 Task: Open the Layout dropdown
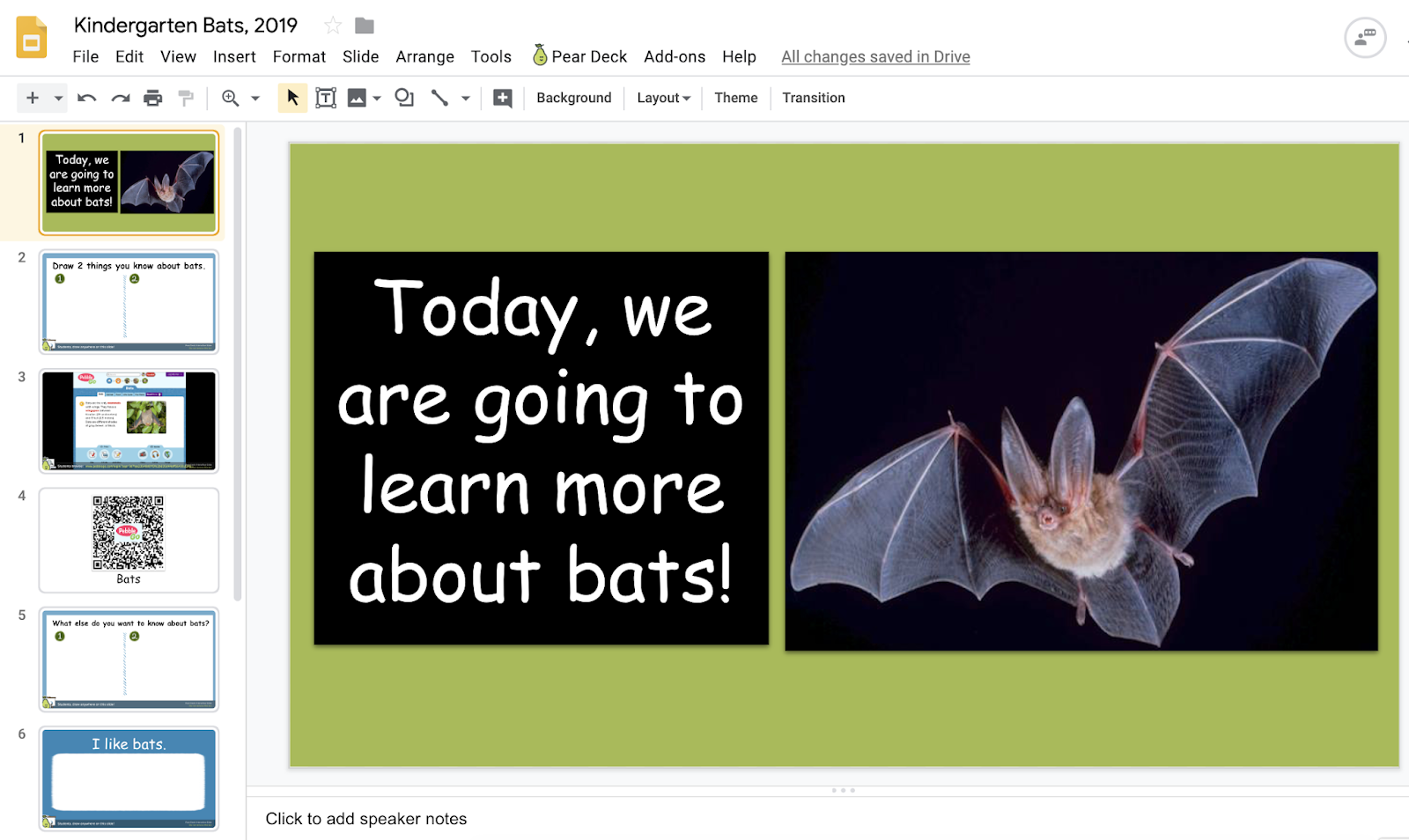tap(663, 98)
